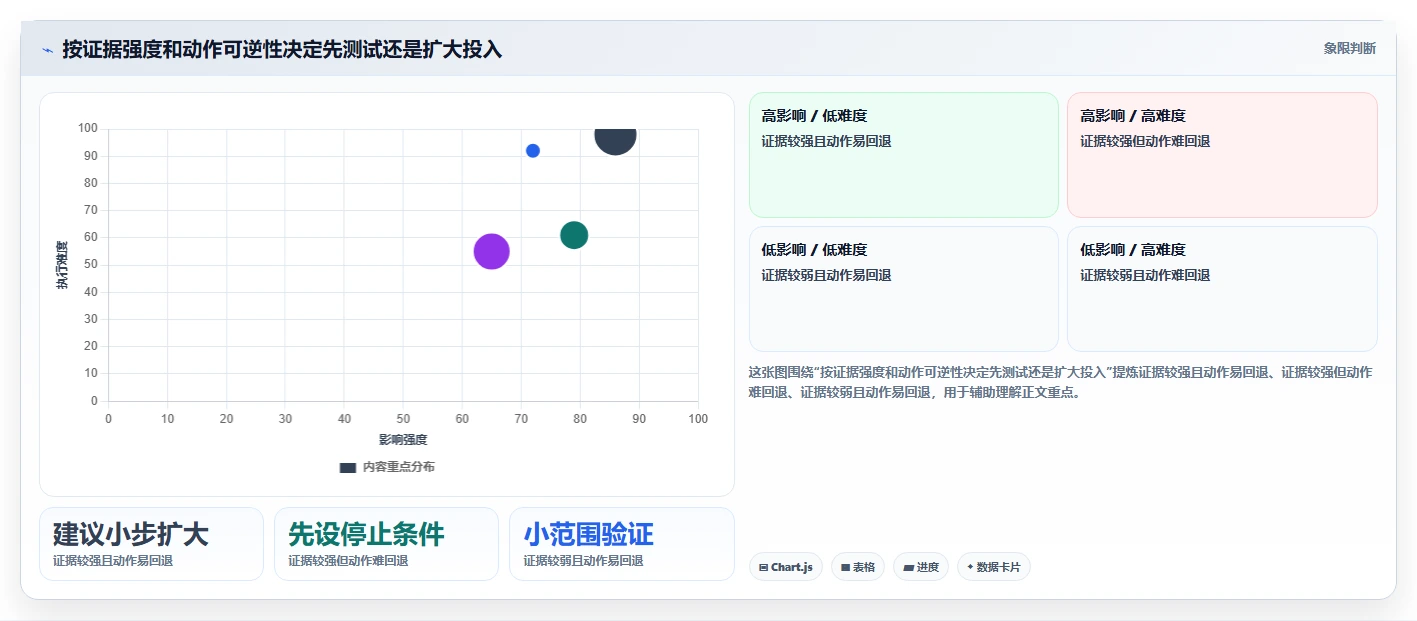Click 证据较弱且动作易回退 text under 小范围验证
Image resolution: width=1417 pixels, height=621 pixels.
(x=583, y=561)
